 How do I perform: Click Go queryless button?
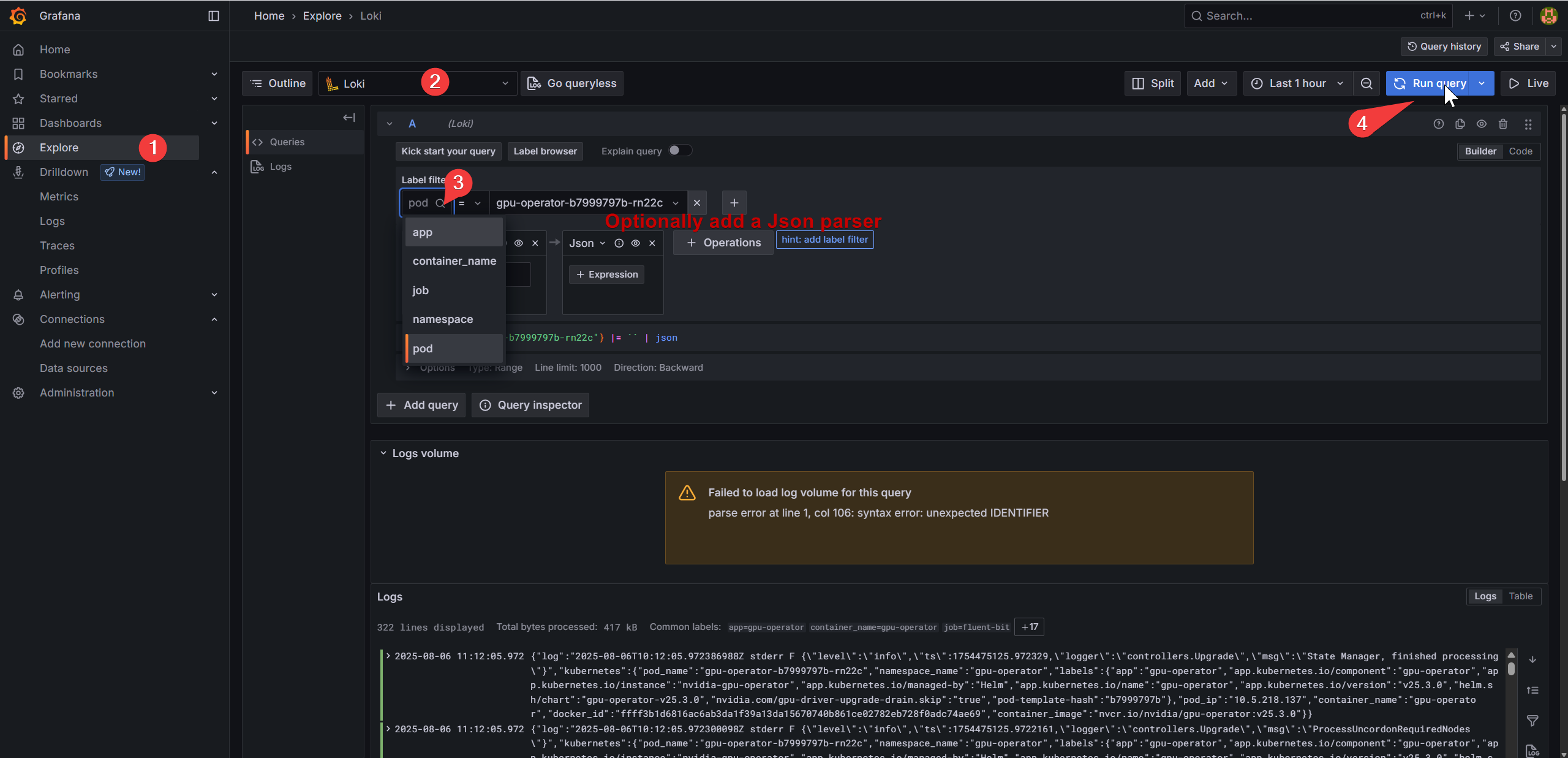(572, 83)
